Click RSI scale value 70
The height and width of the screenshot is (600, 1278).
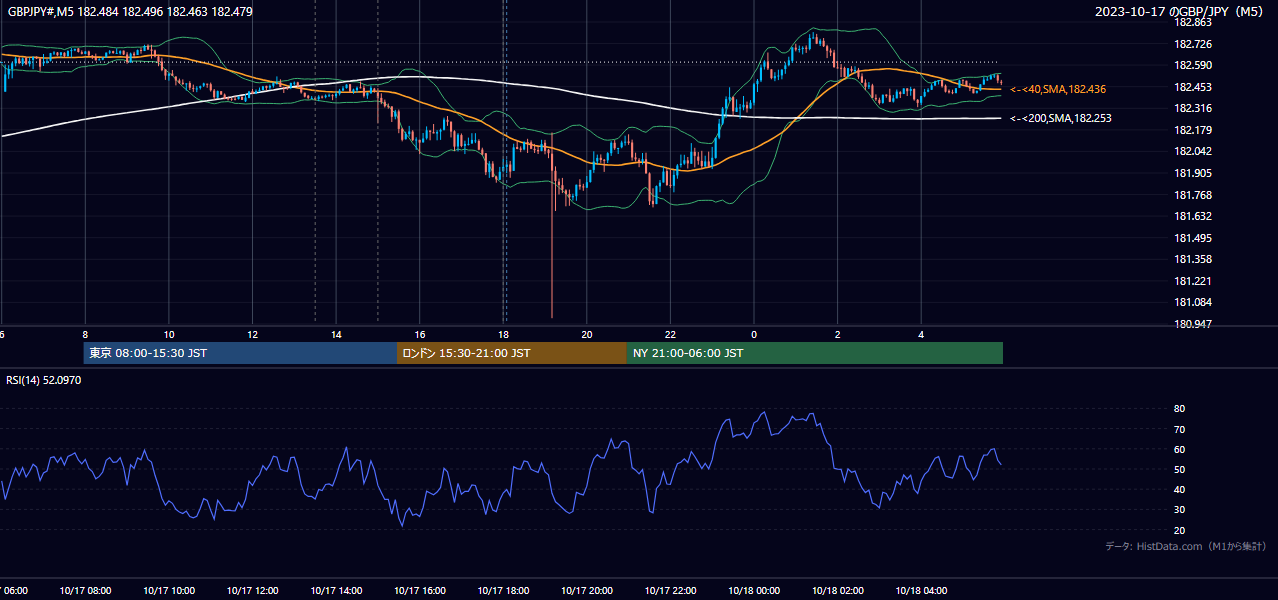coord(1179,429)
